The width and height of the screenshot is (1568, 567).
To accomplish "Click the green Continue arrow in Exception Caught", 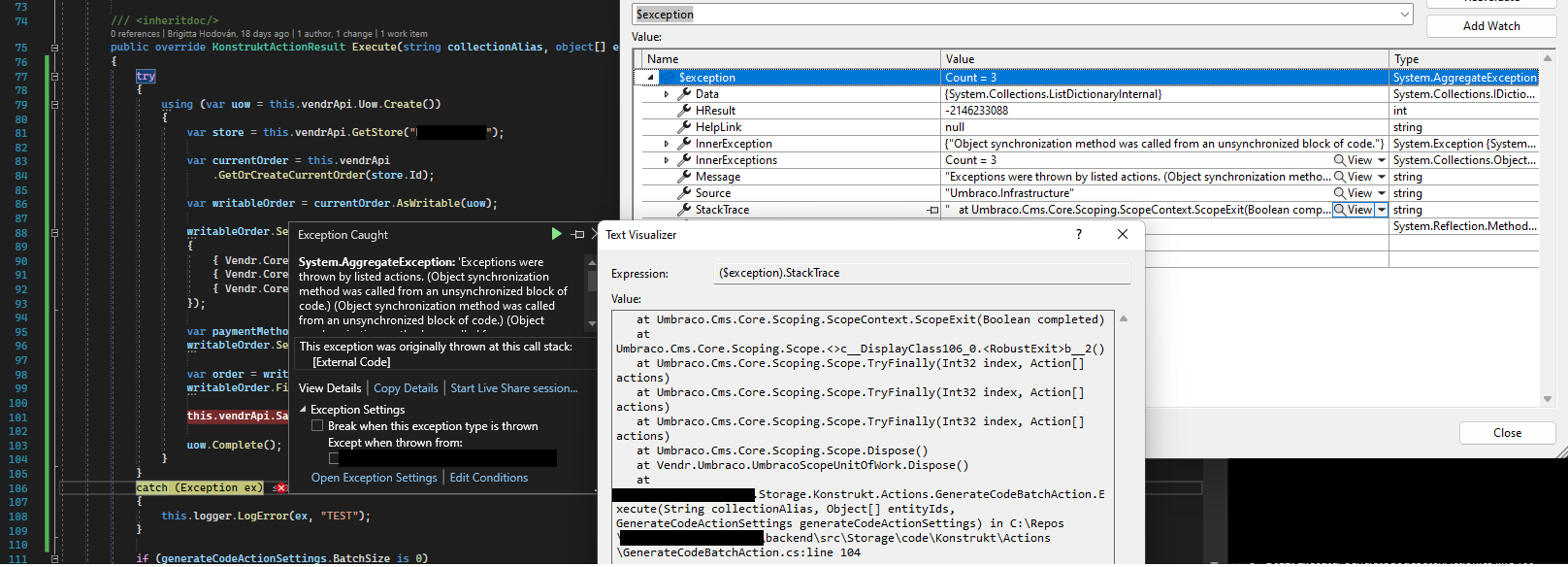I will pyautogui.click(x=556, y=234).
